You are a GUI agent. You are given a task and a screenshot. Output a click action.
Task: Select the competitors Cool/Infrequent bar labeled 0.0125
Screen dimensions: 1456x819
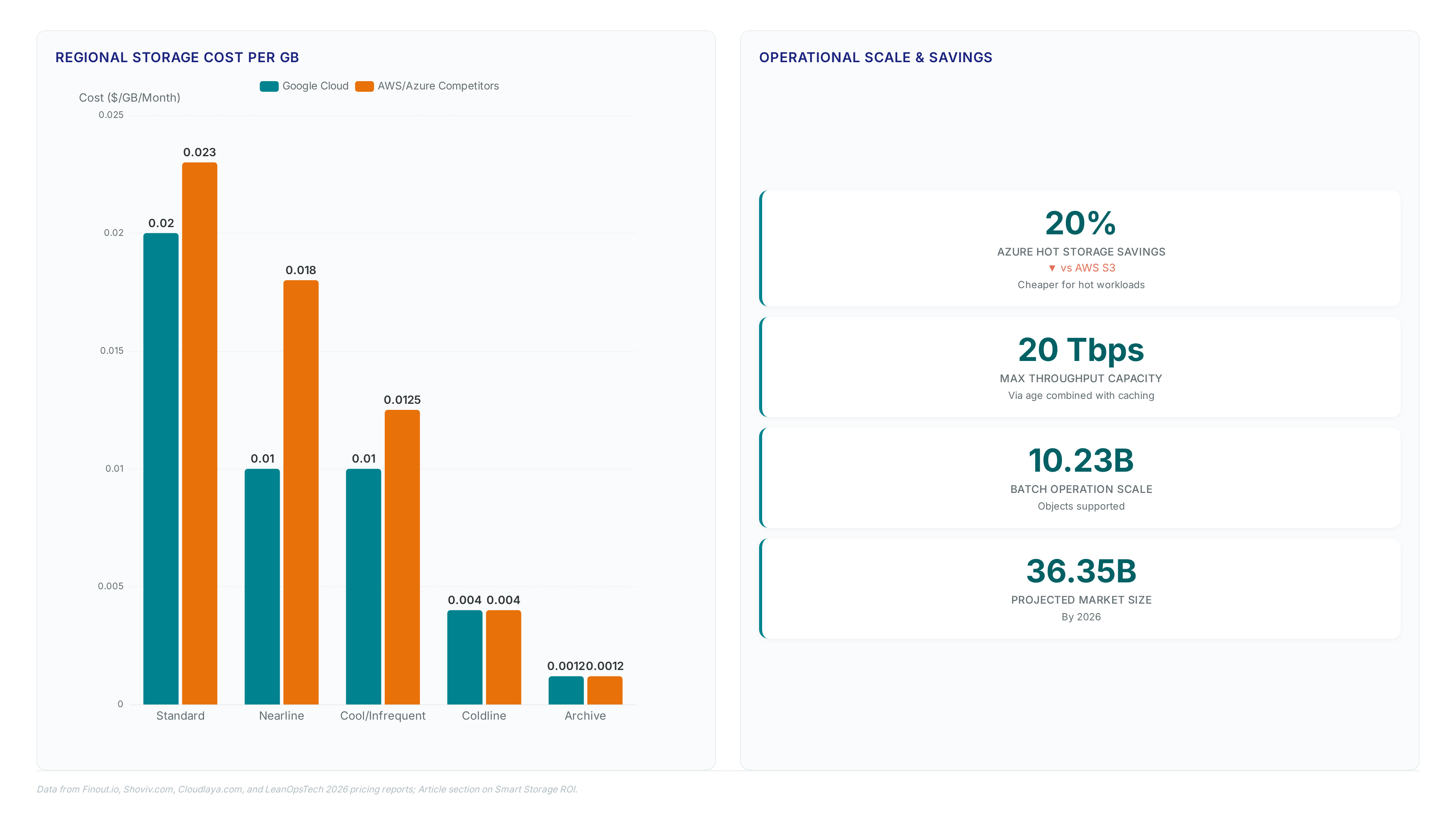click(x=402, y=557)
